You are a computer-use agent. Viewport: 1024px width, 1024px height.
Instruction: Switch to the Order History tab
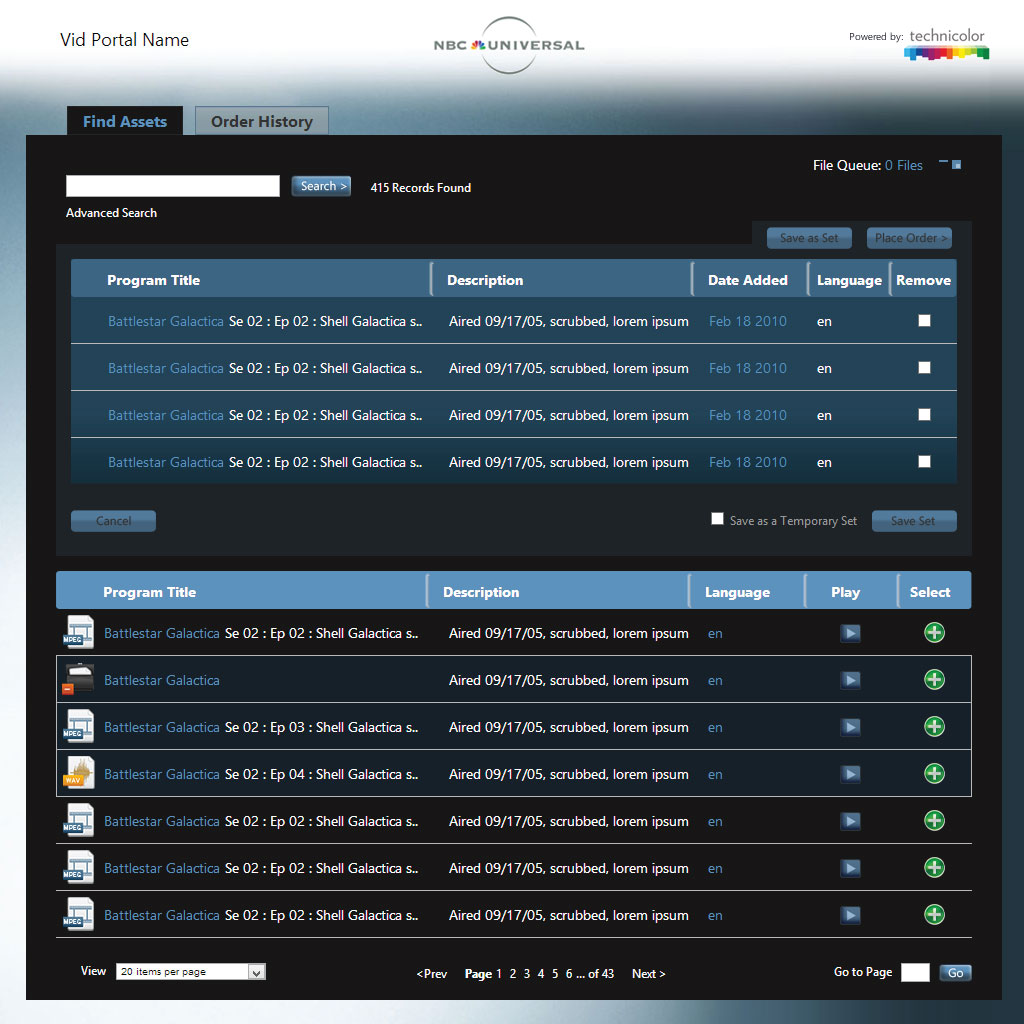click(x=261, y=121)
